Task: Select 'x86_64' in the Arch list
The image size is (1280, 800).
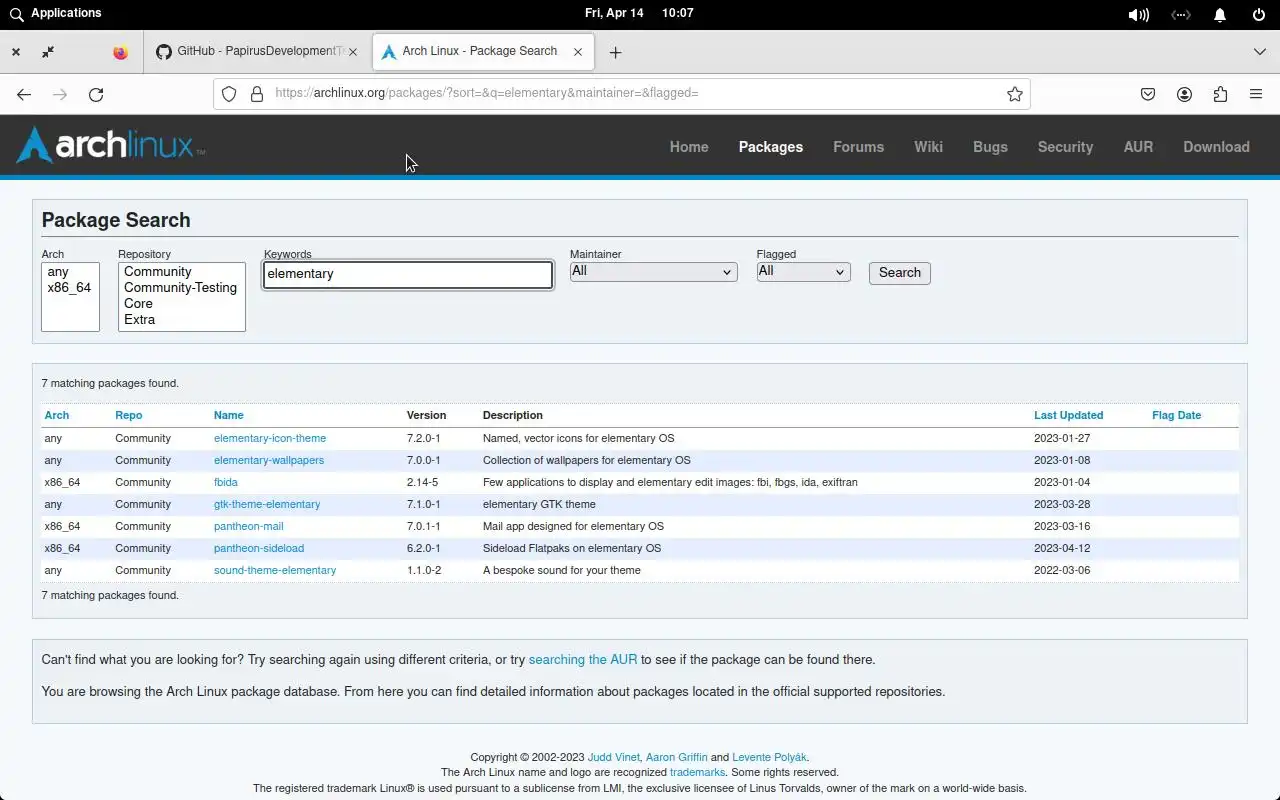Action: pos(69,288)
